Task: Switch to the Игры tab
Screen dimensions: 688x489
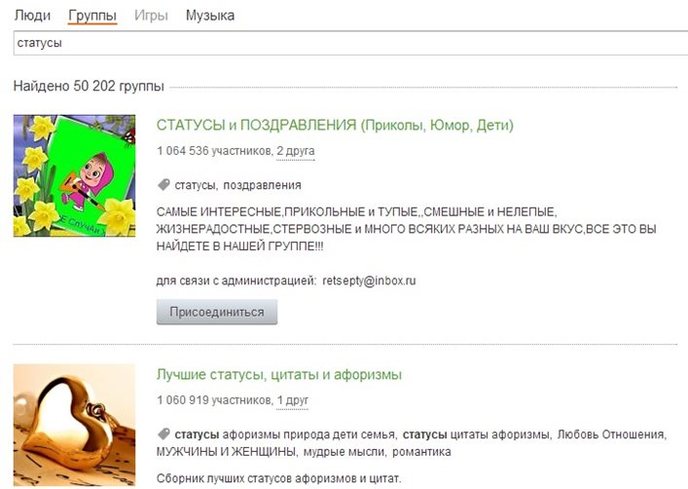Action: click(151, 15)
